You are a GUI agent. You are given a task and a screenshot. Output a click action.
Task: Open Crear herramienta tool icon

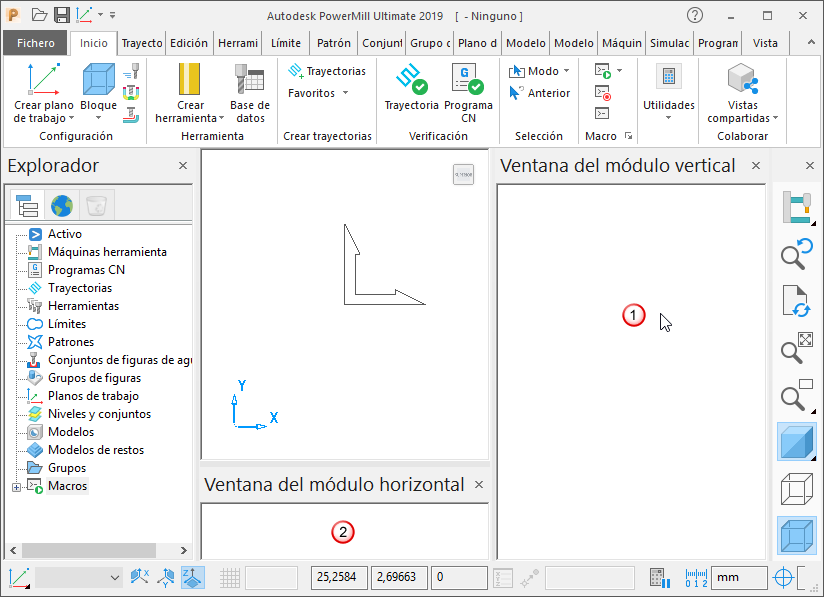(x=189, y=79)
